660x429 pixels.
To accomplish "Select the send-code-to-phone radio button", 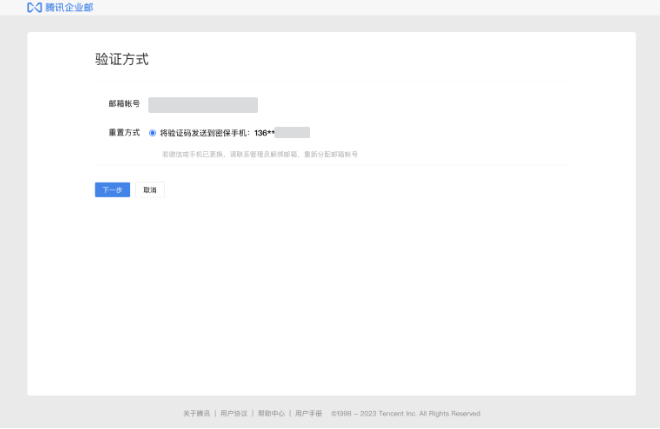I will [152, 132].
